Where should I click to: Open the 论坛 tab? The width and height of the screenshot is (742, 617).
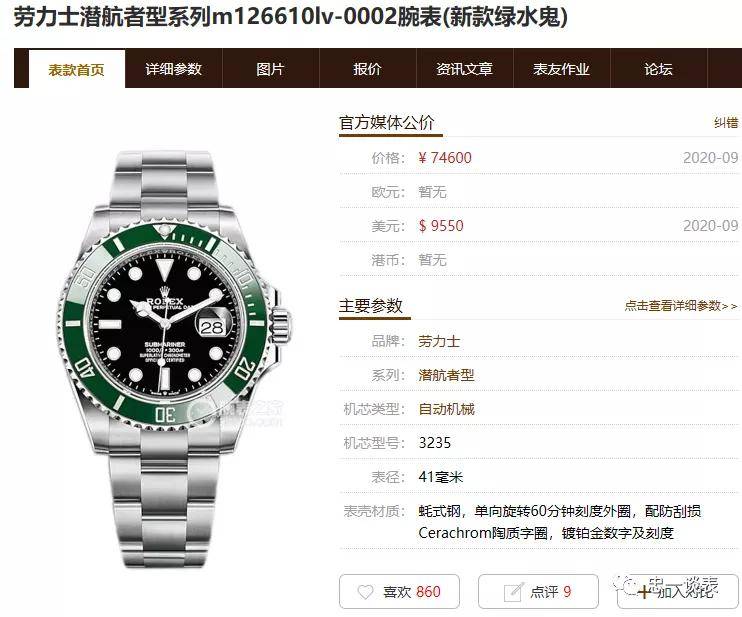[659, 69]
